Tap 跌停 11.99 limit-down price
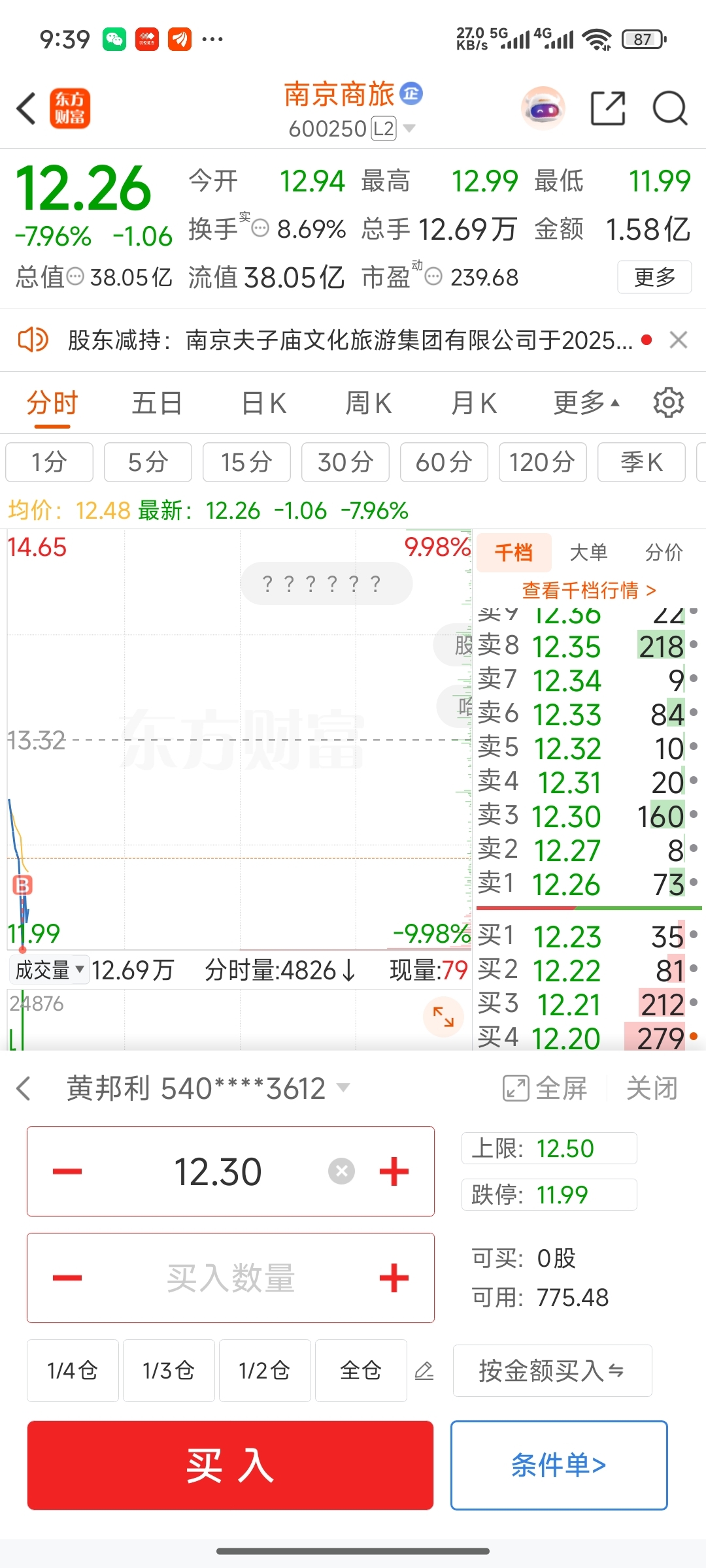The height and width of the screenshot is (1568, 706). [x=549, y=1194]
